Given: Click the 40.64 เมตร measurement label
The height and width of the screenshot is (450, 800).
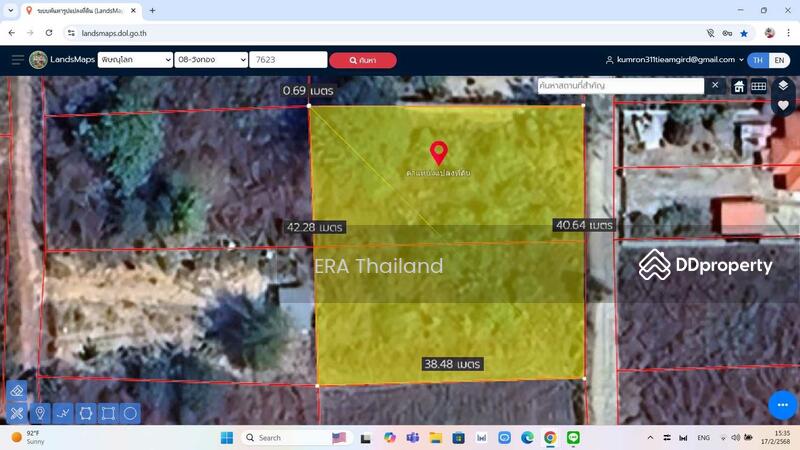Looking at the screenshot, I should (x=584, y=225).
